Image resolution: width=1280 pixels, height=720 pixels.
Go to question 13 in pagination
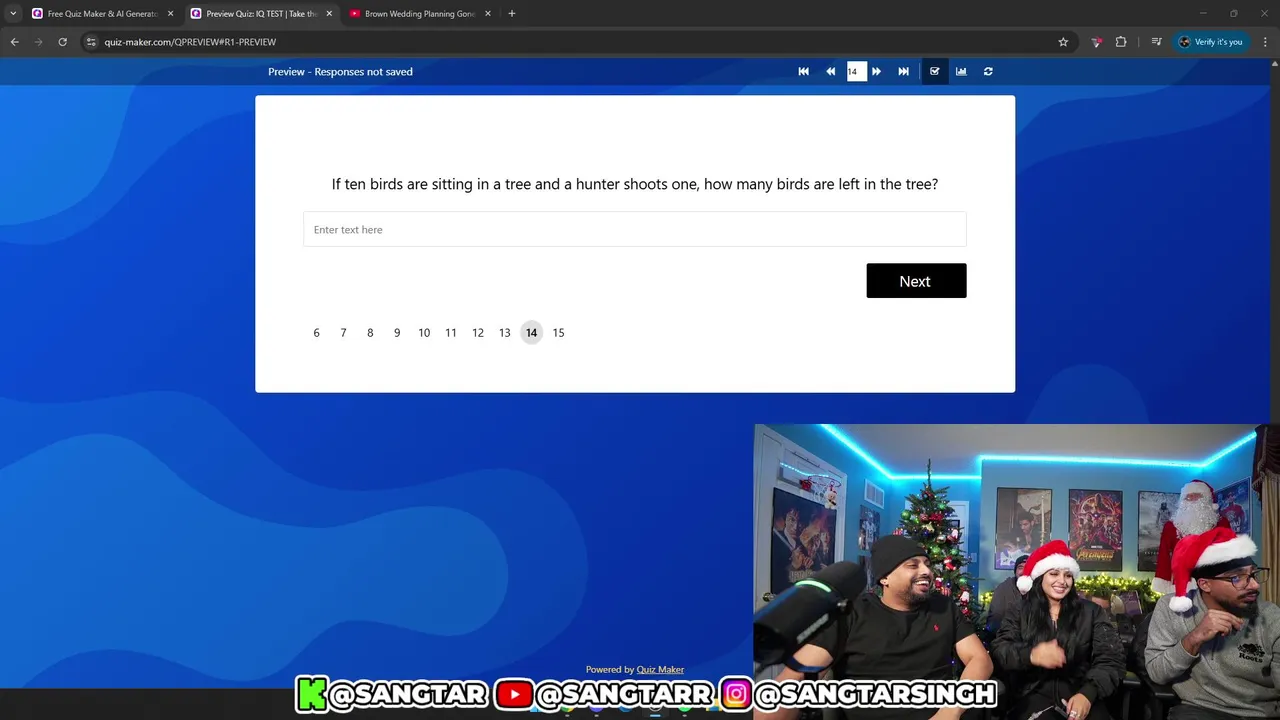click(505, 333)
